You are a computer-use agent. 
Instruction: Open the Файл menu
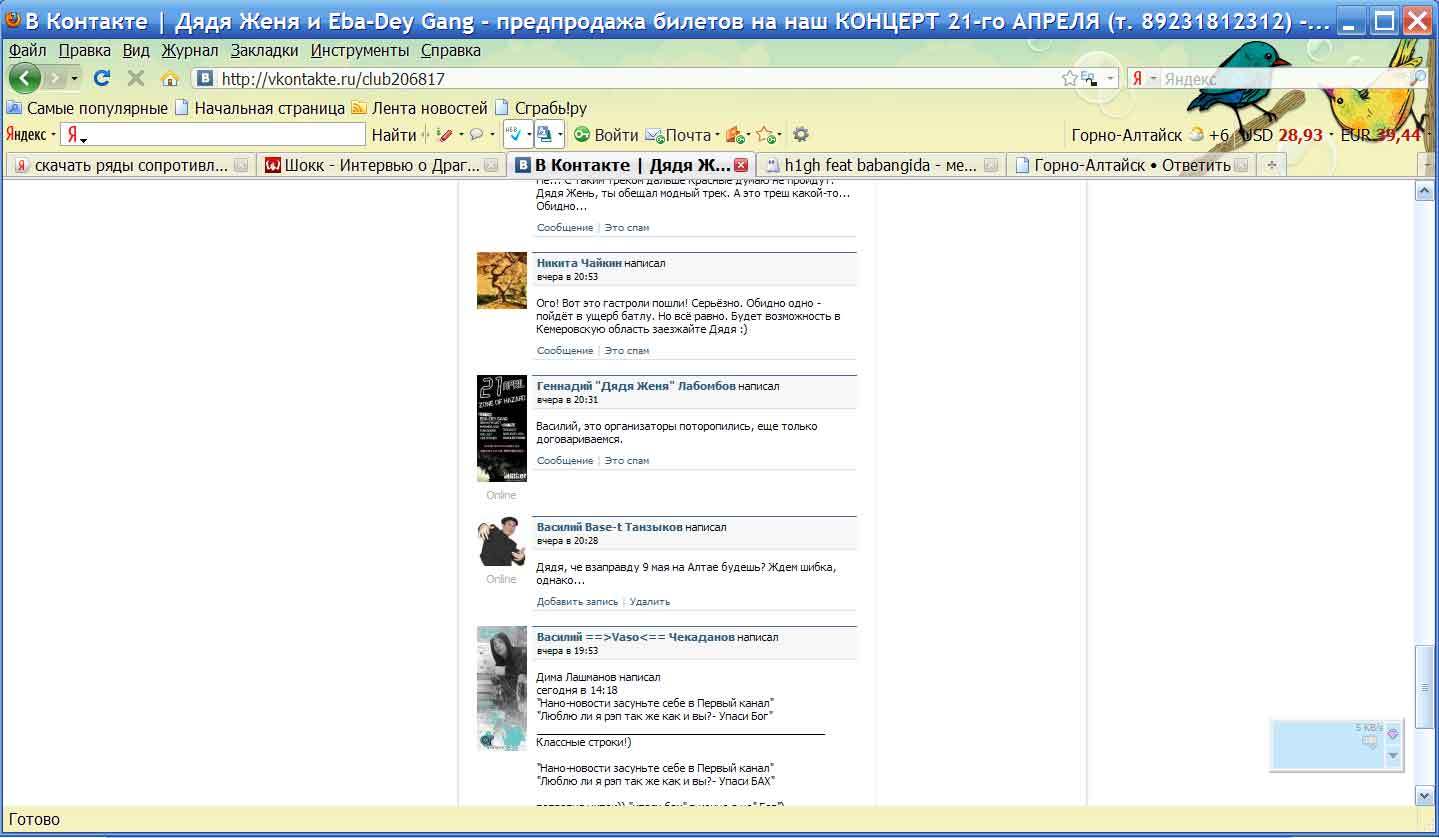(x=28, y=50)
